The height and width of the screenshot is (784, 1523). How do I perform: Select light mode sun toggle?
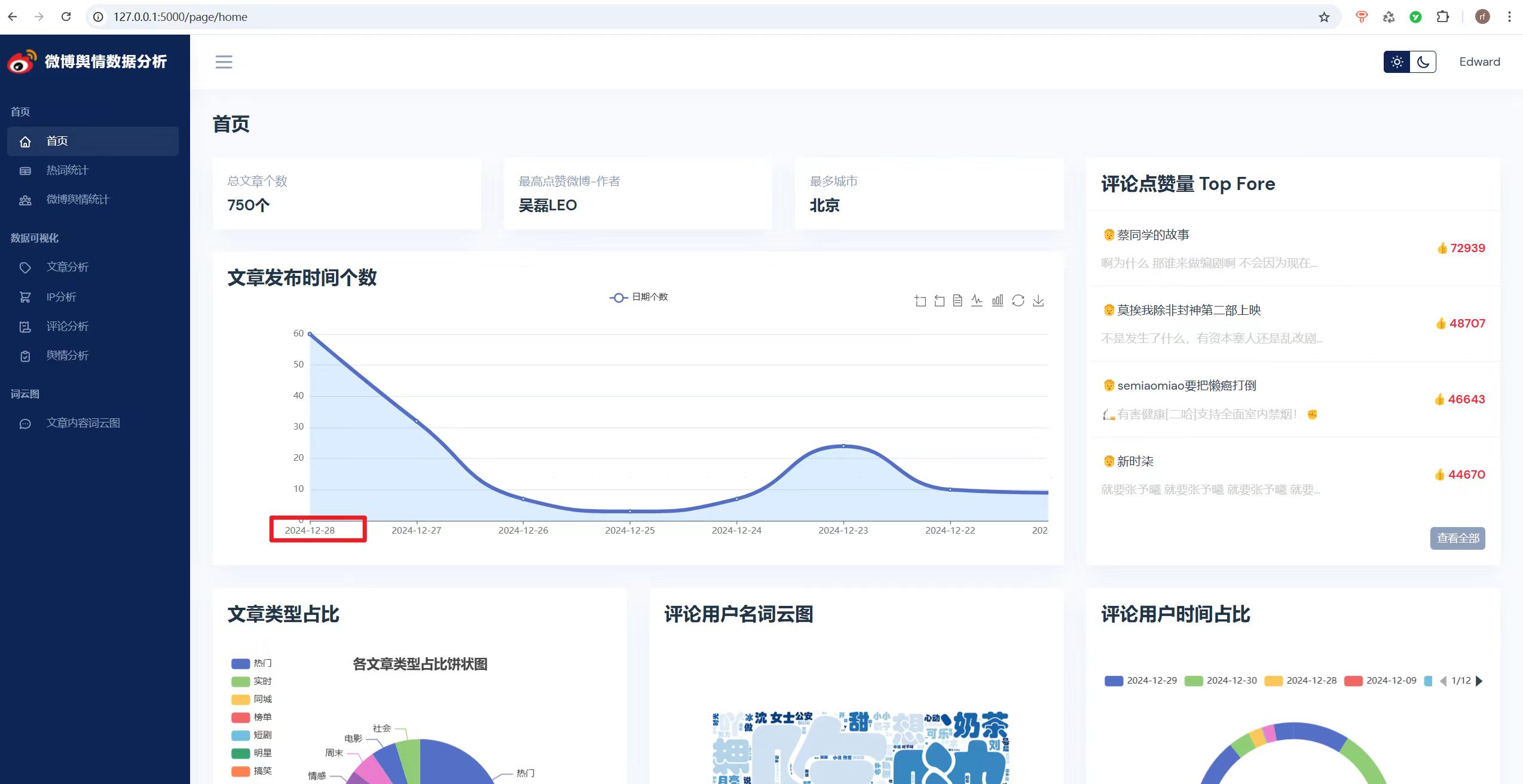(1397, 62)
